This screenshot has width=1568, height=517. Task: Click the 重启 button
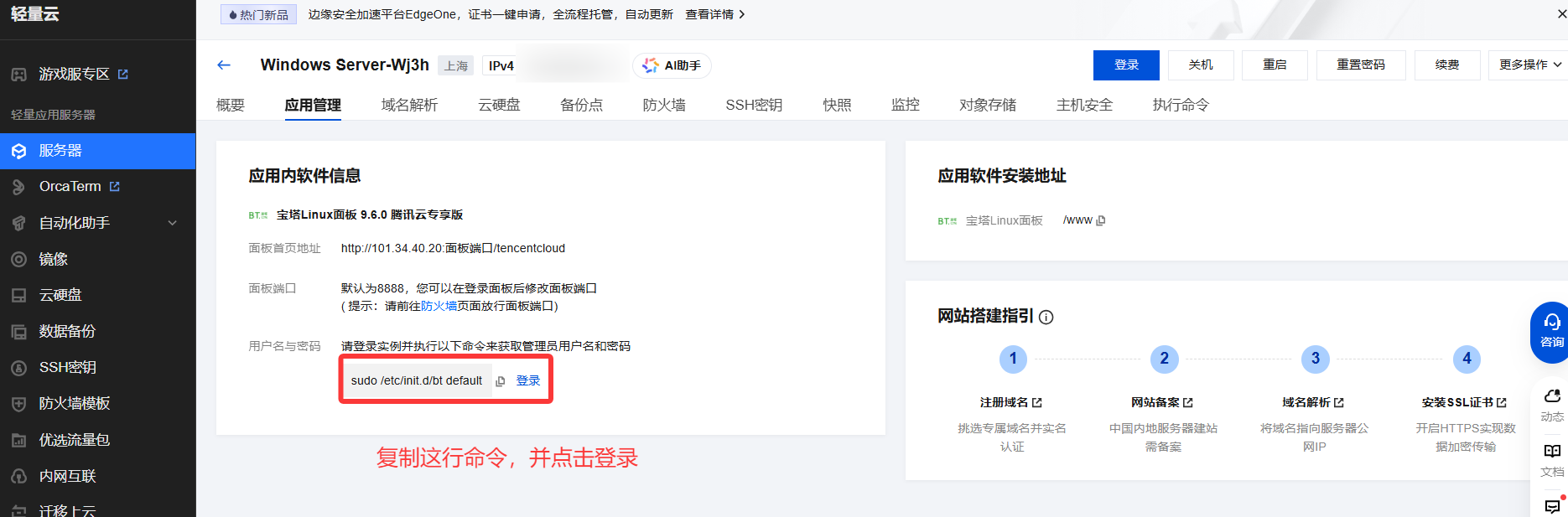[1275, 65]
